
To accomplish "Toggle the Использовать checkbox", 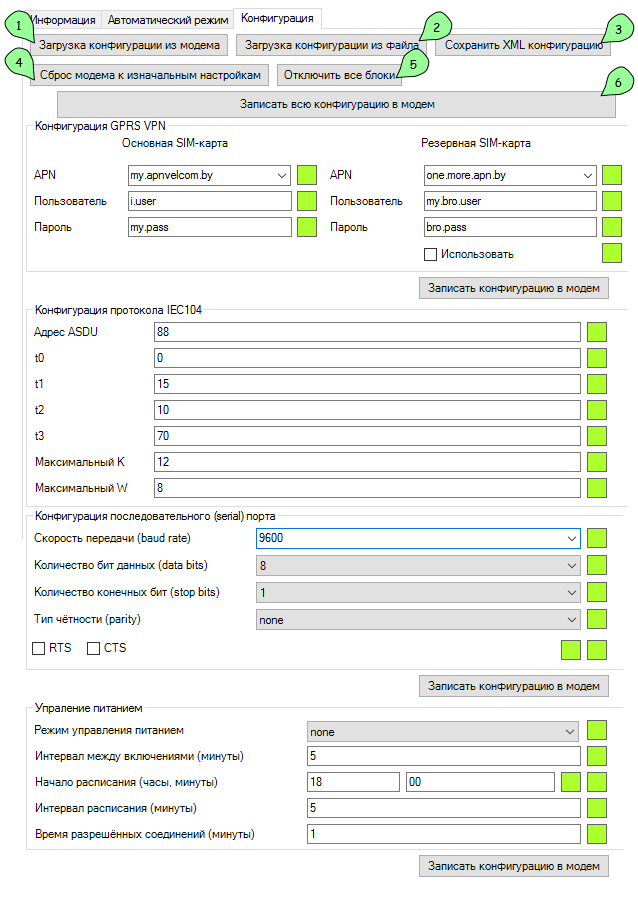I will (x=430, y=254).
